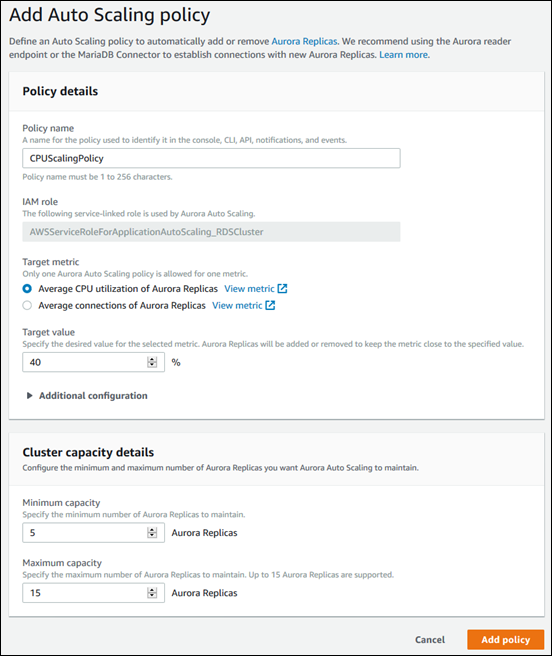Click Target value down arrow

click(x=152, y=365)
